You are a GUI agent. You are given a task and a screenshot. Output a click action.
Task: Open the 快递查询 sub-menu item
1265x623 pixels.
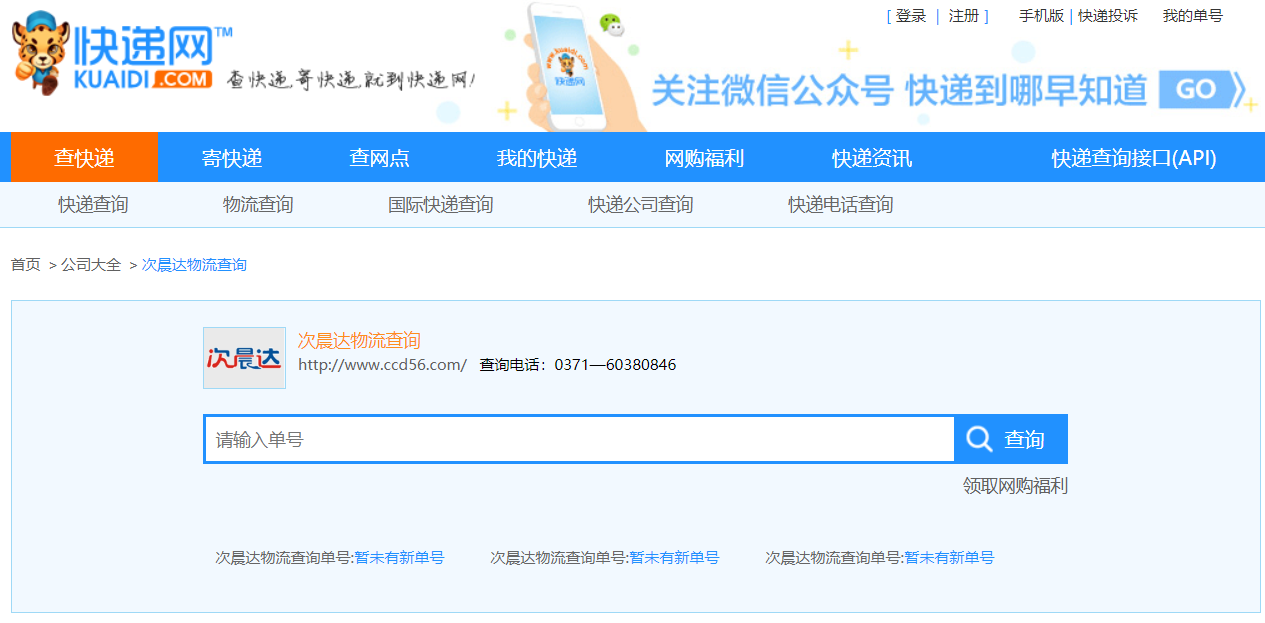coord(93,205)
